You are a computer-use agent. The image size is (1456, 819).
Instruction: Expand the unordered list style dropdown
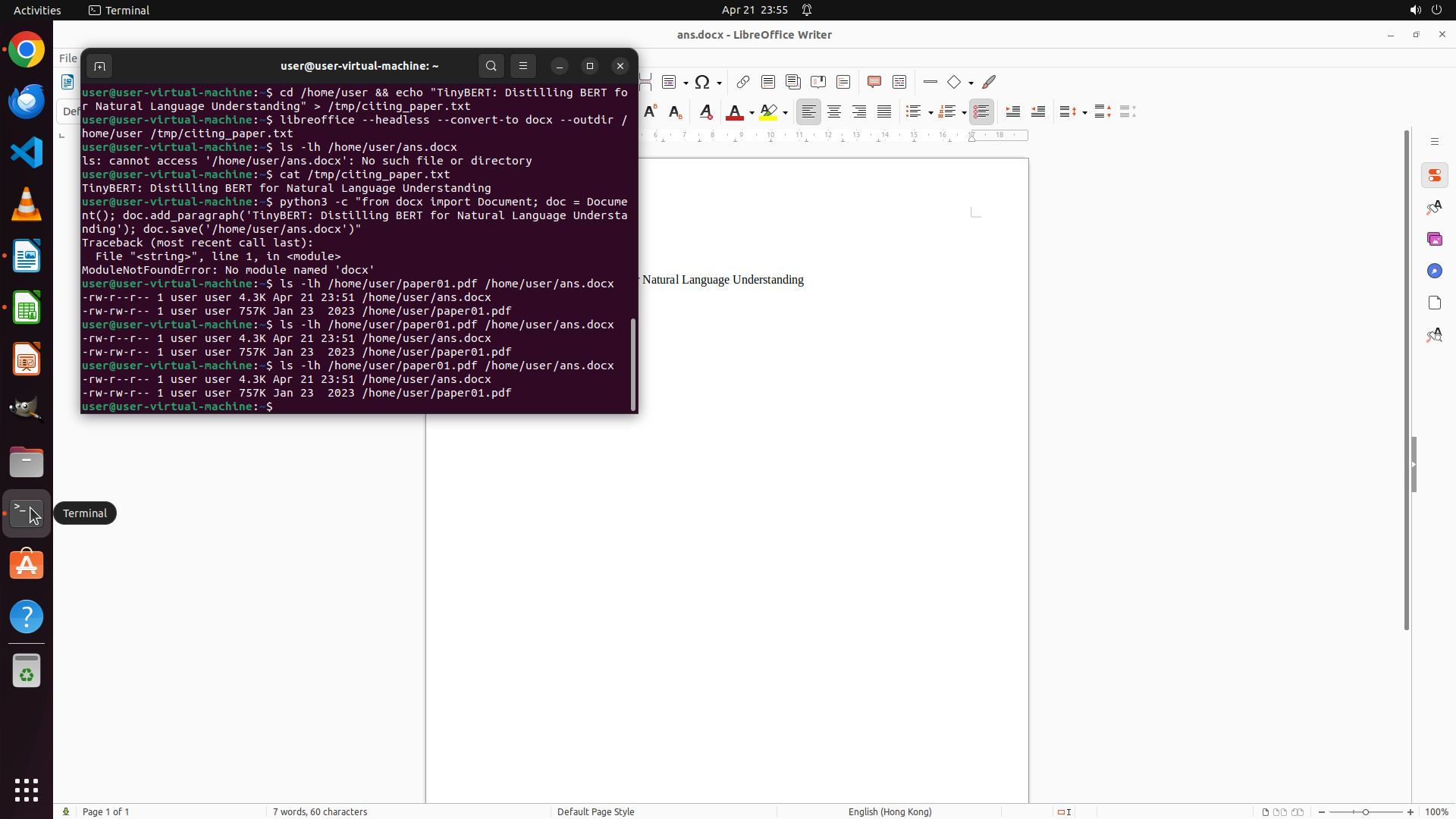click(x=930, y=113)
